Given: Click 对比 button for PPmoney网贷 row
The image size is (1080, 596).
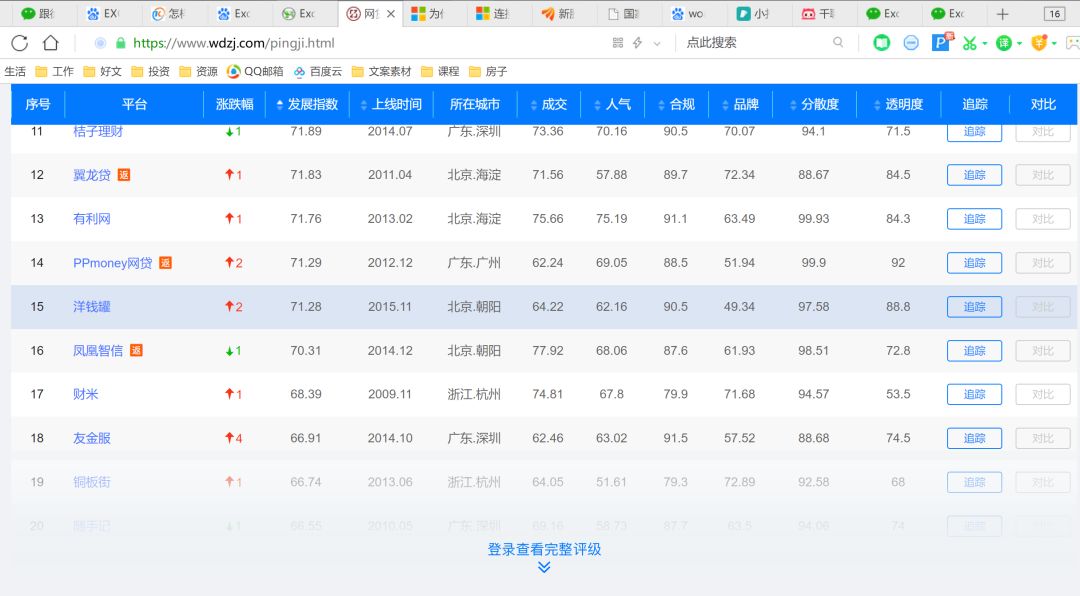Looking at the screenshot, I should click(1043, 263).
